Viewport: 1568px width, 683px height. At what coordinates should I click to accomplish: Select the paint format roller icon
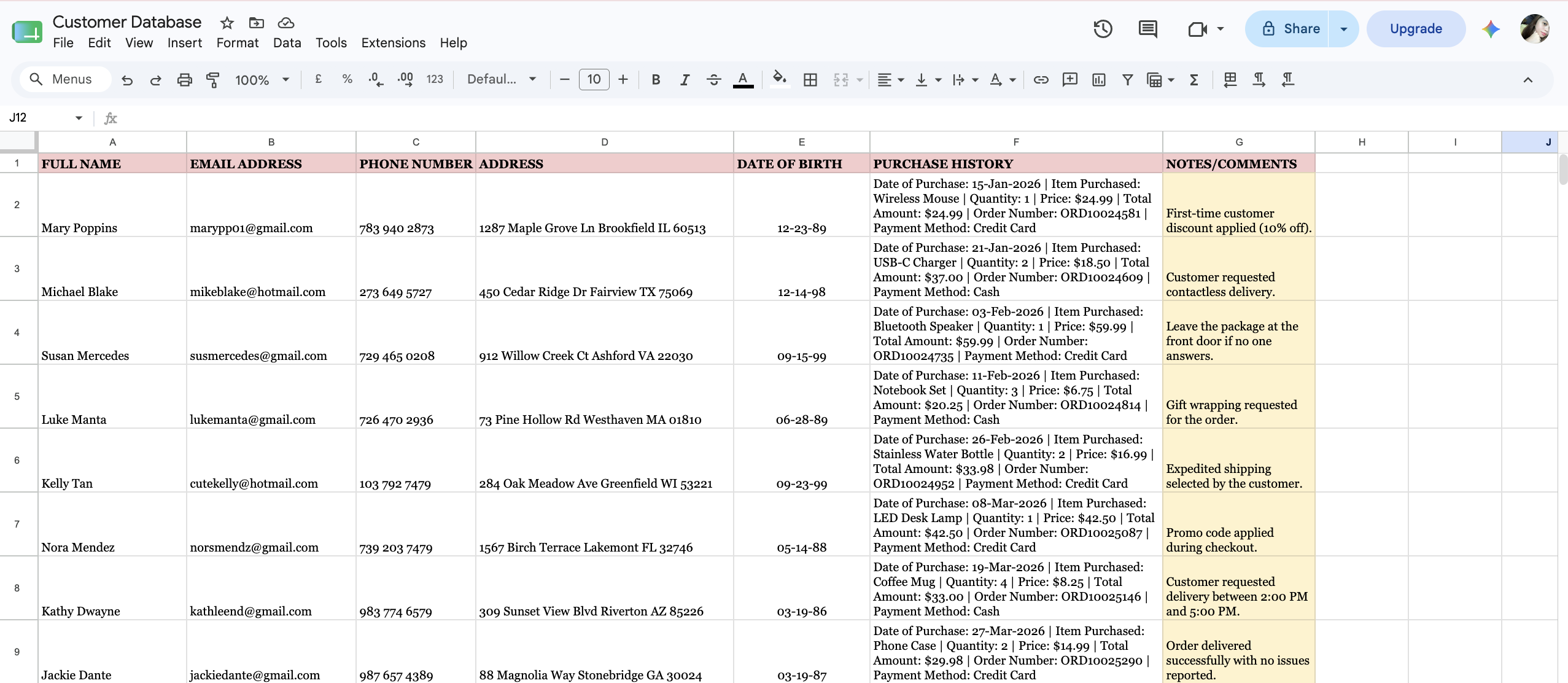[212, 80]
